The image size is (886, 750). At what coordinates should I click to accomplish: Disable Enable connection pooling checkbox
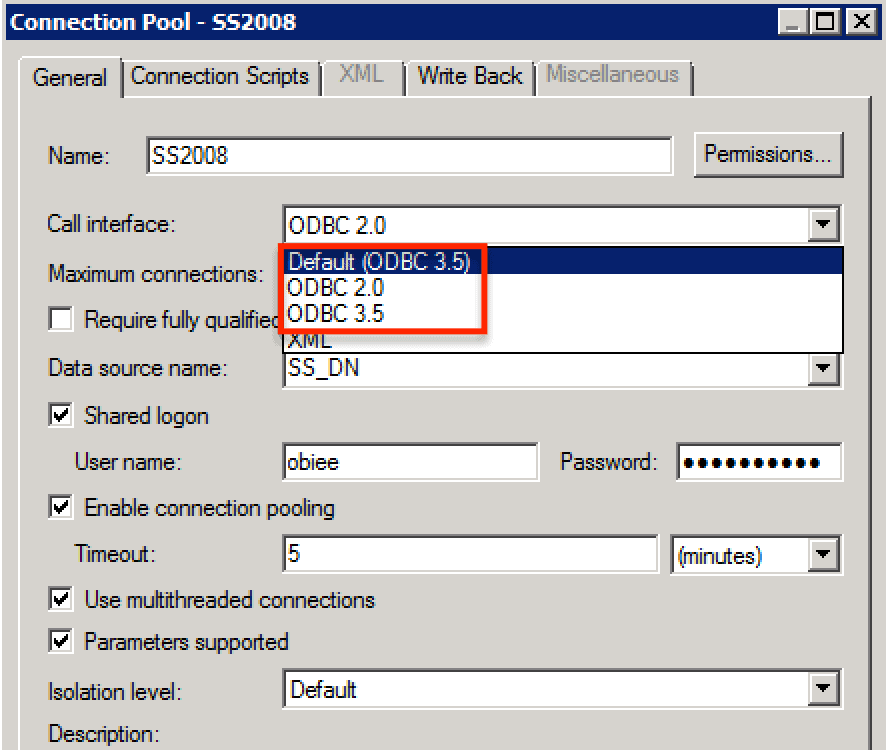[x=60, y=507]
